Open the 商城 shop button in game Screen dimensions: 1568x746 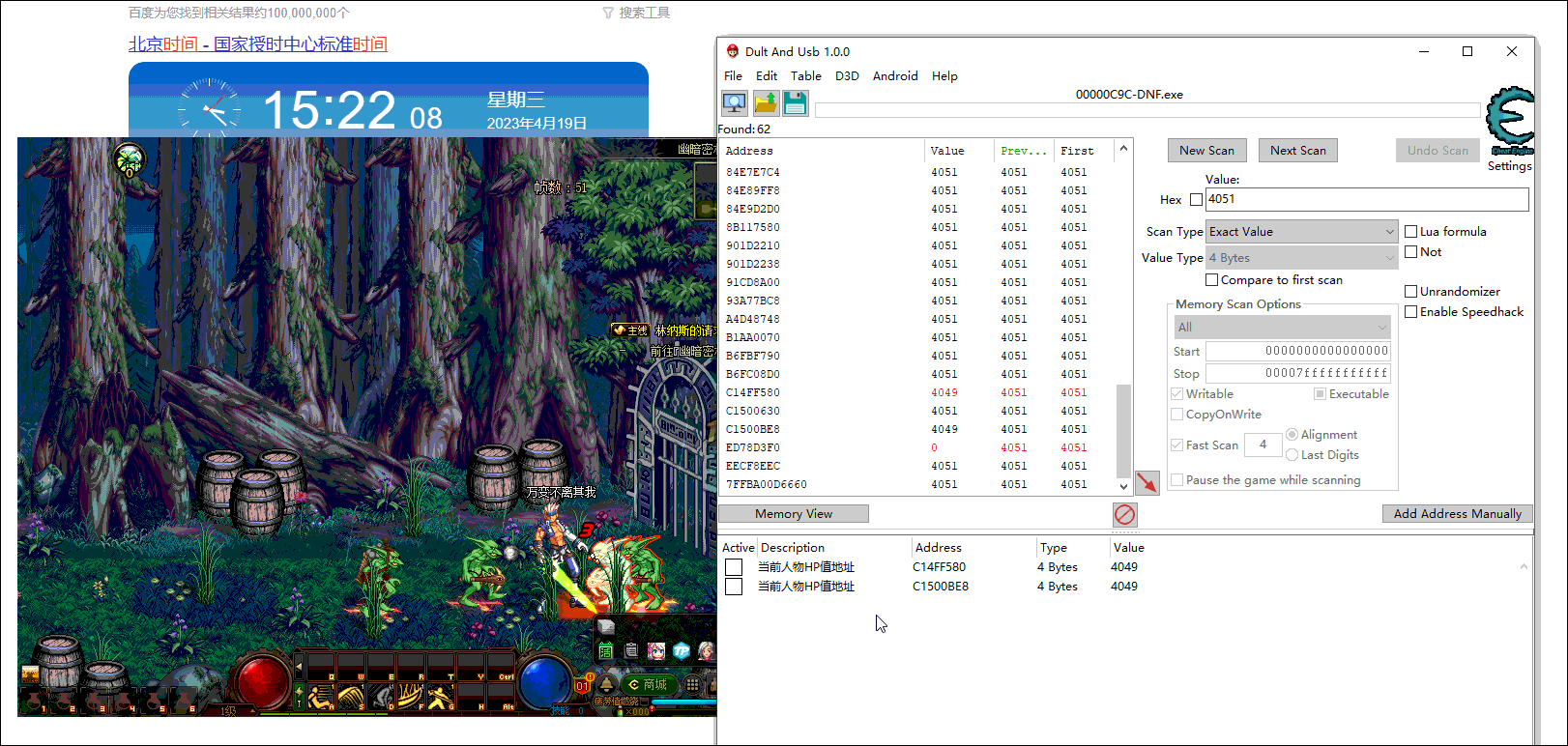click(x=649, y=685)
